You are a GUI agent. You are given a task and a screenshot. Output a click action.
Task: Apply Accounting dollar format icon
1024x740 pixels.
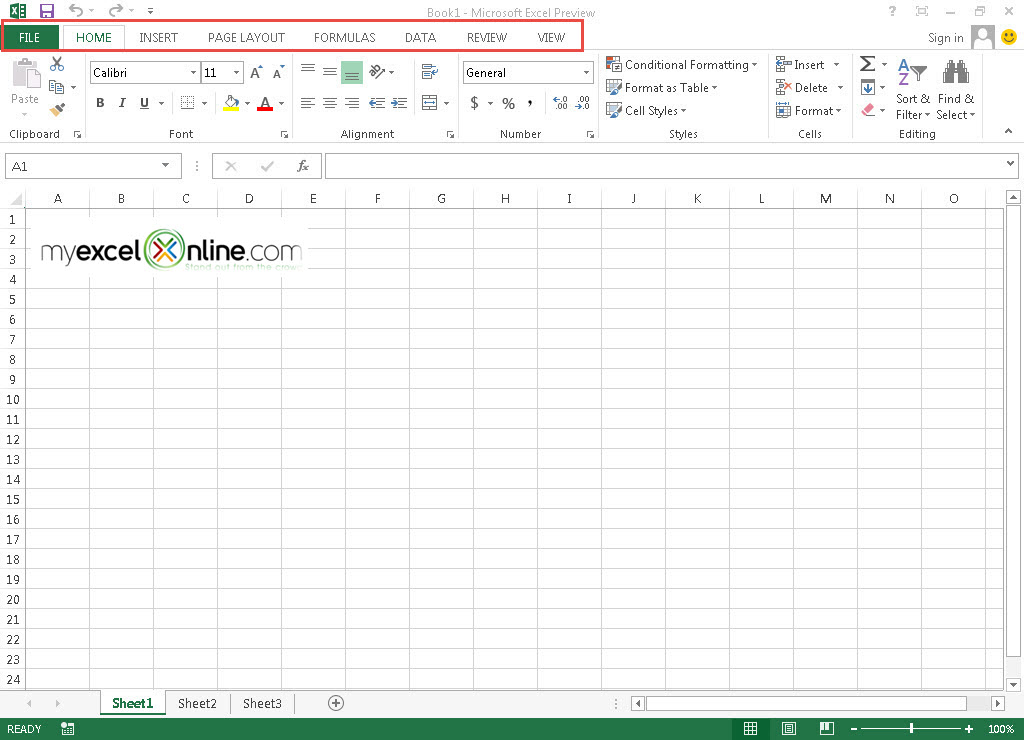click(x=474, y=103)
